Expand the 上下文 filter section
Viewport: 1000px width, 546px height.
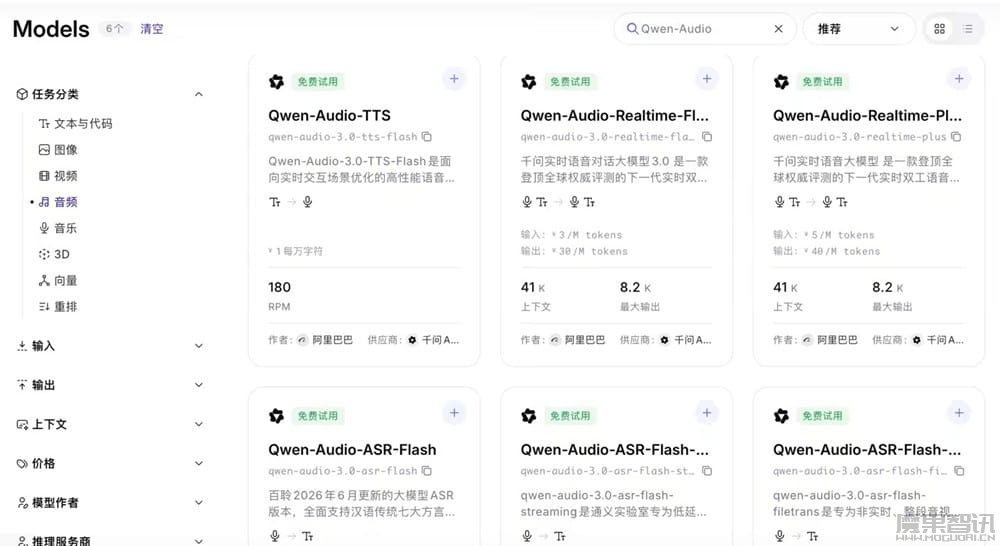(199, 424)
